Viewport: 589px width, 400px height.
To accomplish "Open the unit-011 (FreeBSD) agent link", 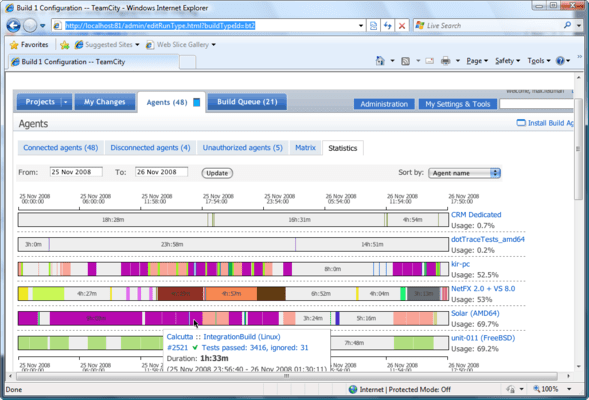I will [483, 338].
